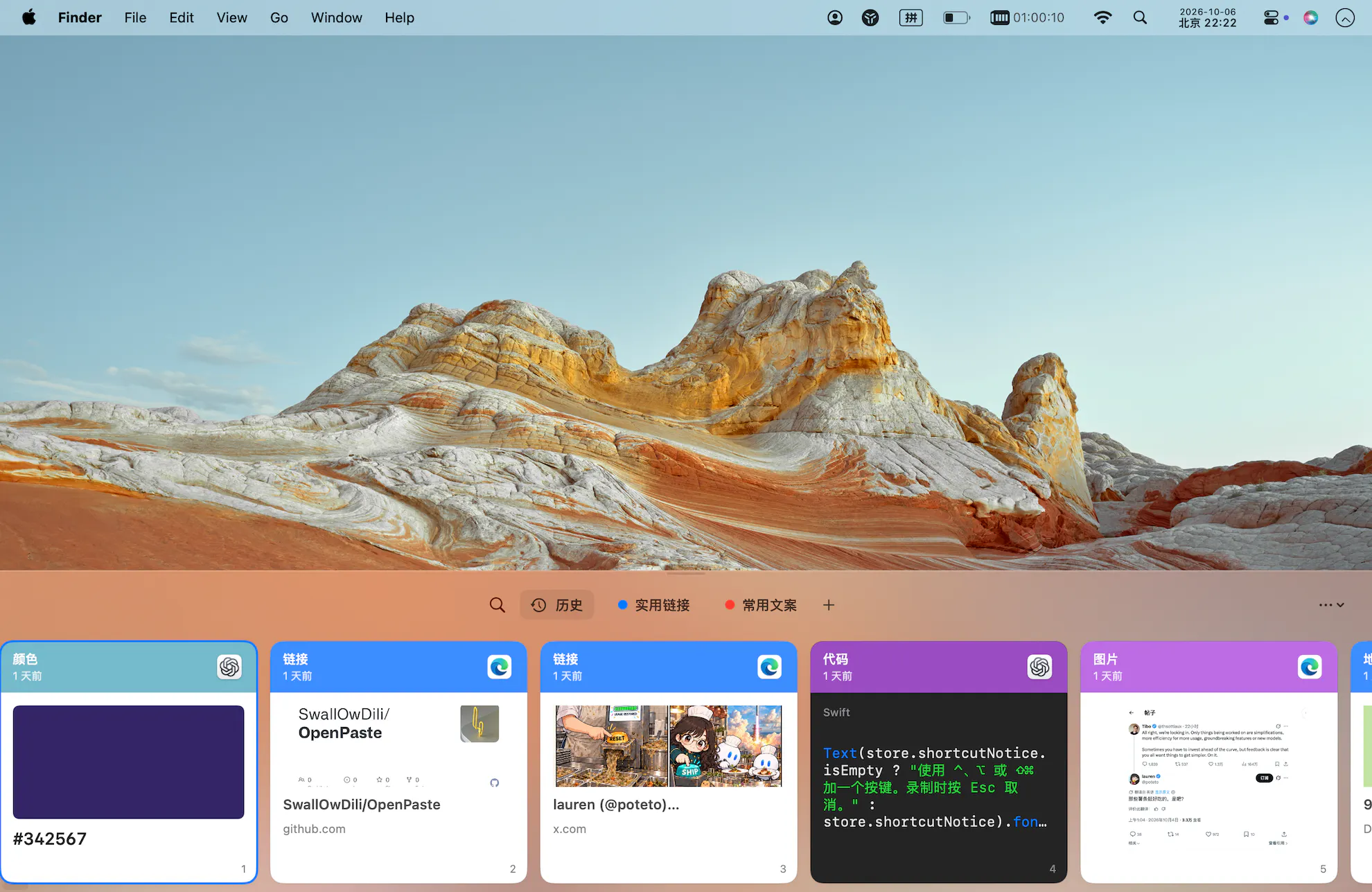Open the Window menu
This screenshot has width=1372, height=892.
[336, 17]
